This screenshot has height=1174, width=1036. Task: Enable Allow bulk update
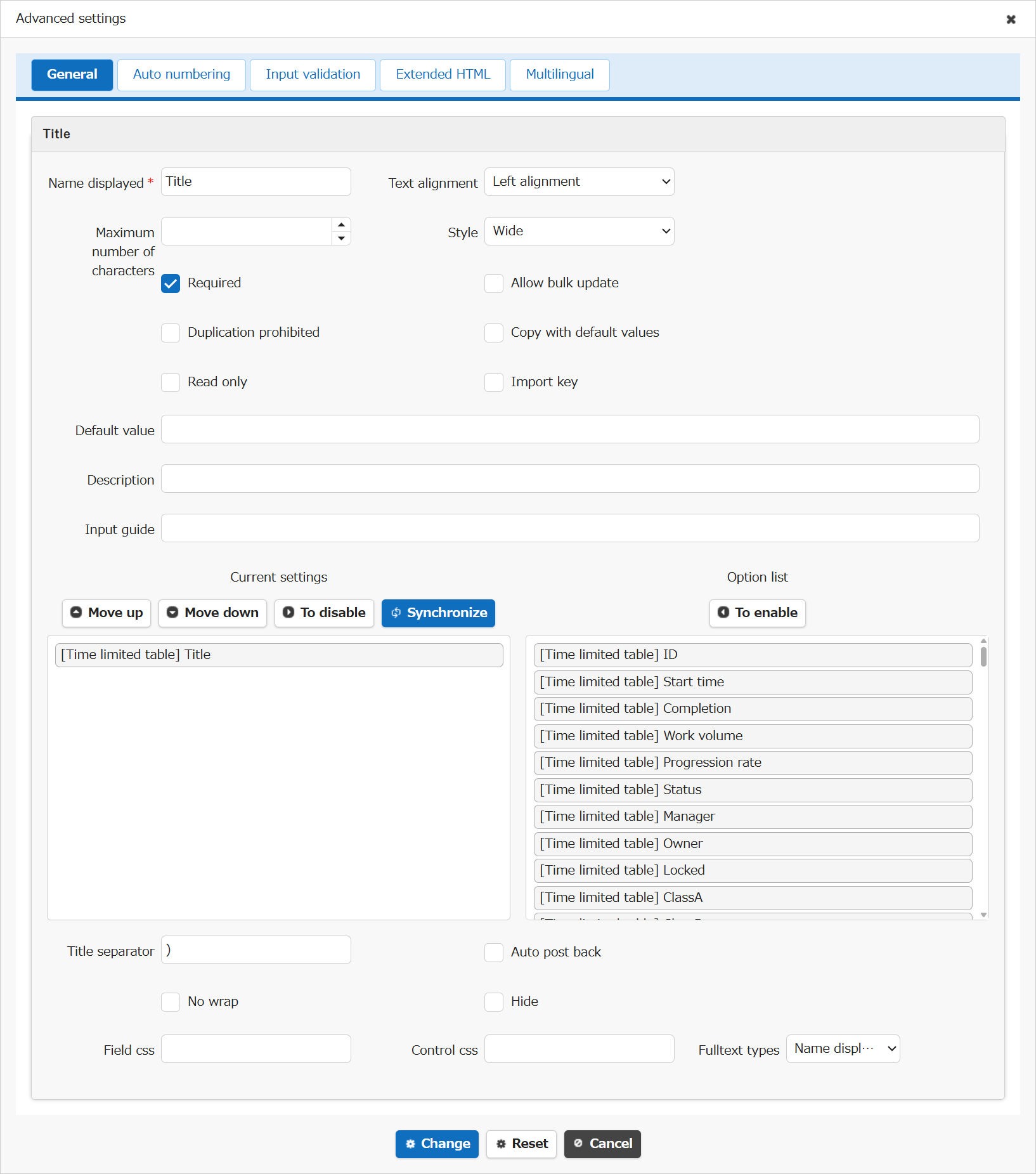click(x=494, y=284)
